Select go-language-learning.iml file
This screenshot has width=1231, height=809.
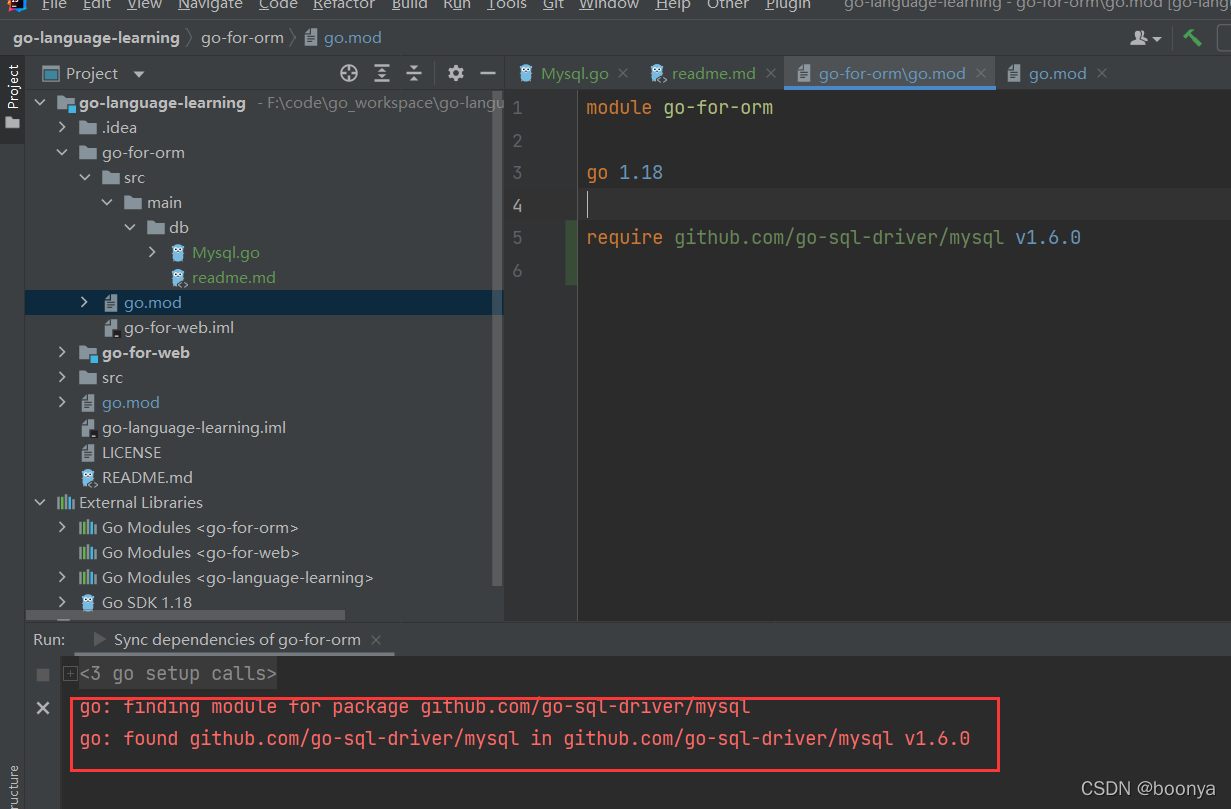coord(194,428)
